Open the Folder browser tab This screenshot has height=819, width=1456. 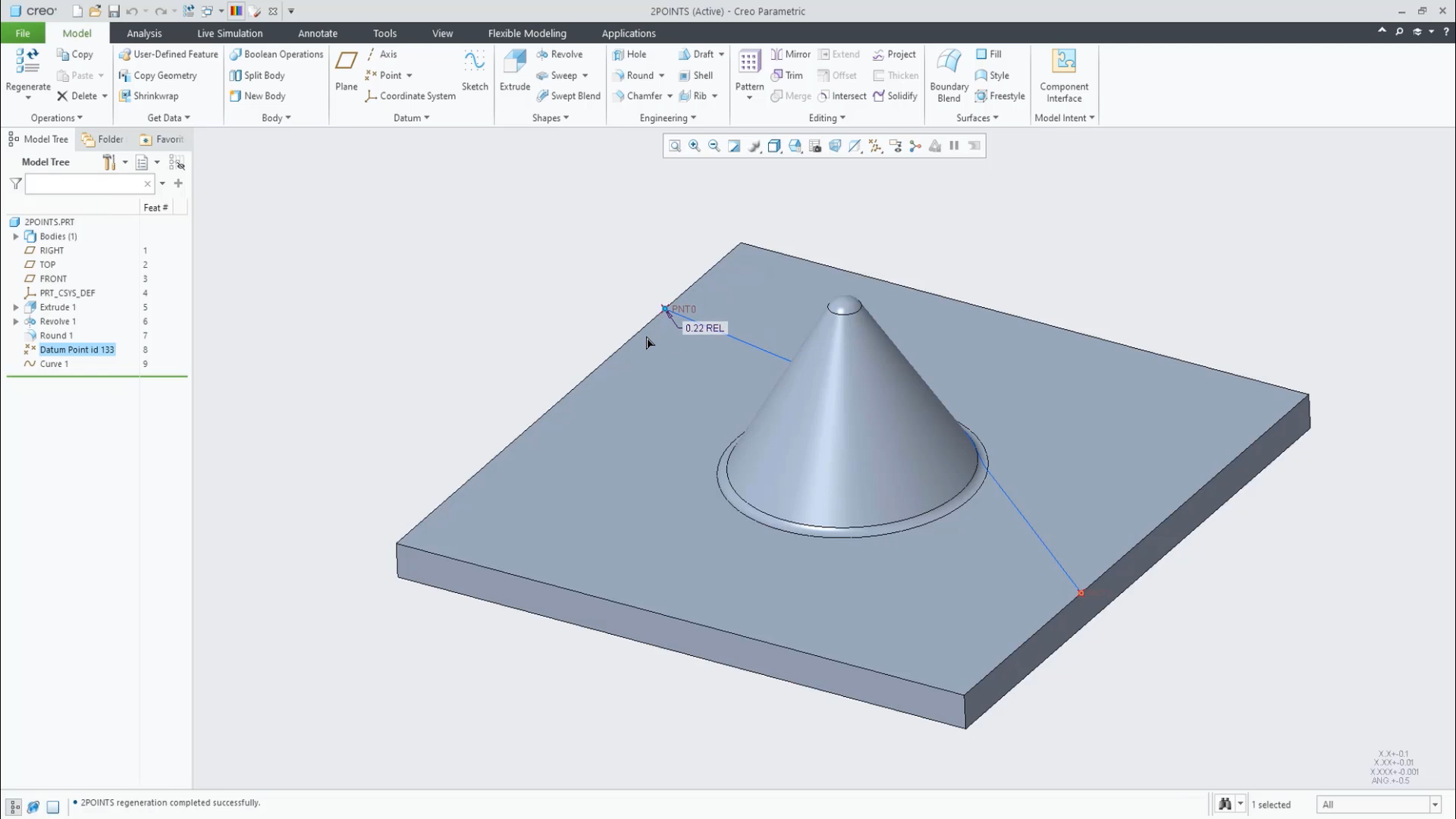(103, 140)
